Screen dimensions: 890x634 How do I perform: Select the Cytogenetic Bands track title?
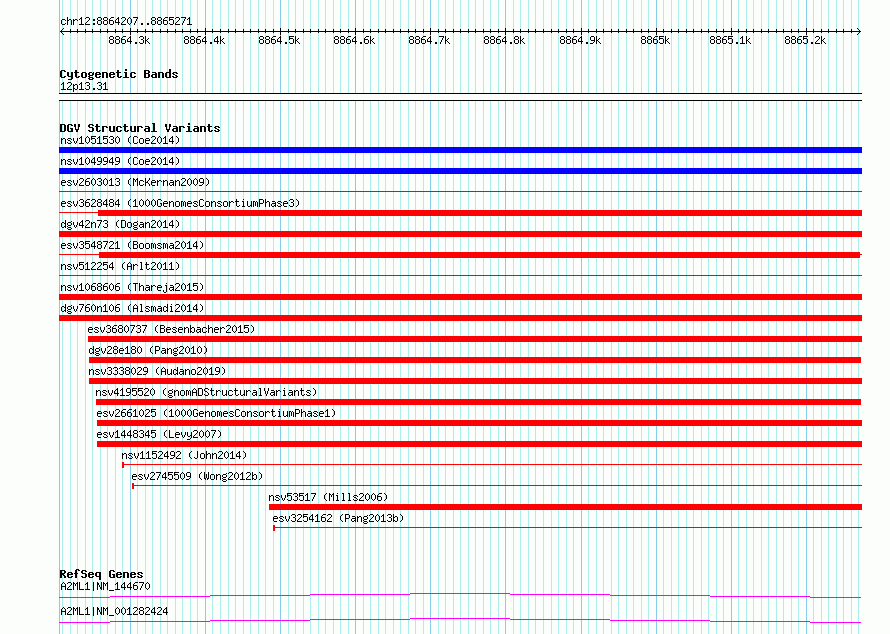119,74
